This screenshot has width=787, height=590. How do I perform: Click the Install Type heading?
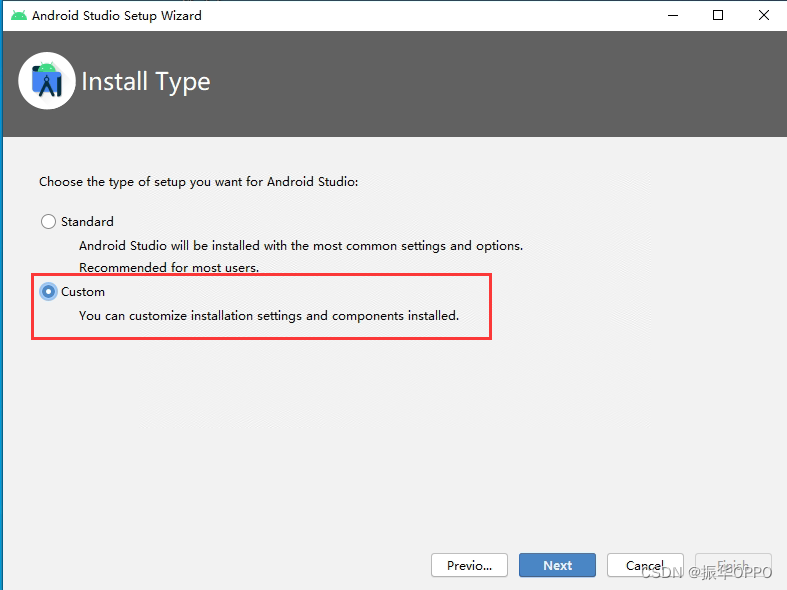click(x=146, y=82)
